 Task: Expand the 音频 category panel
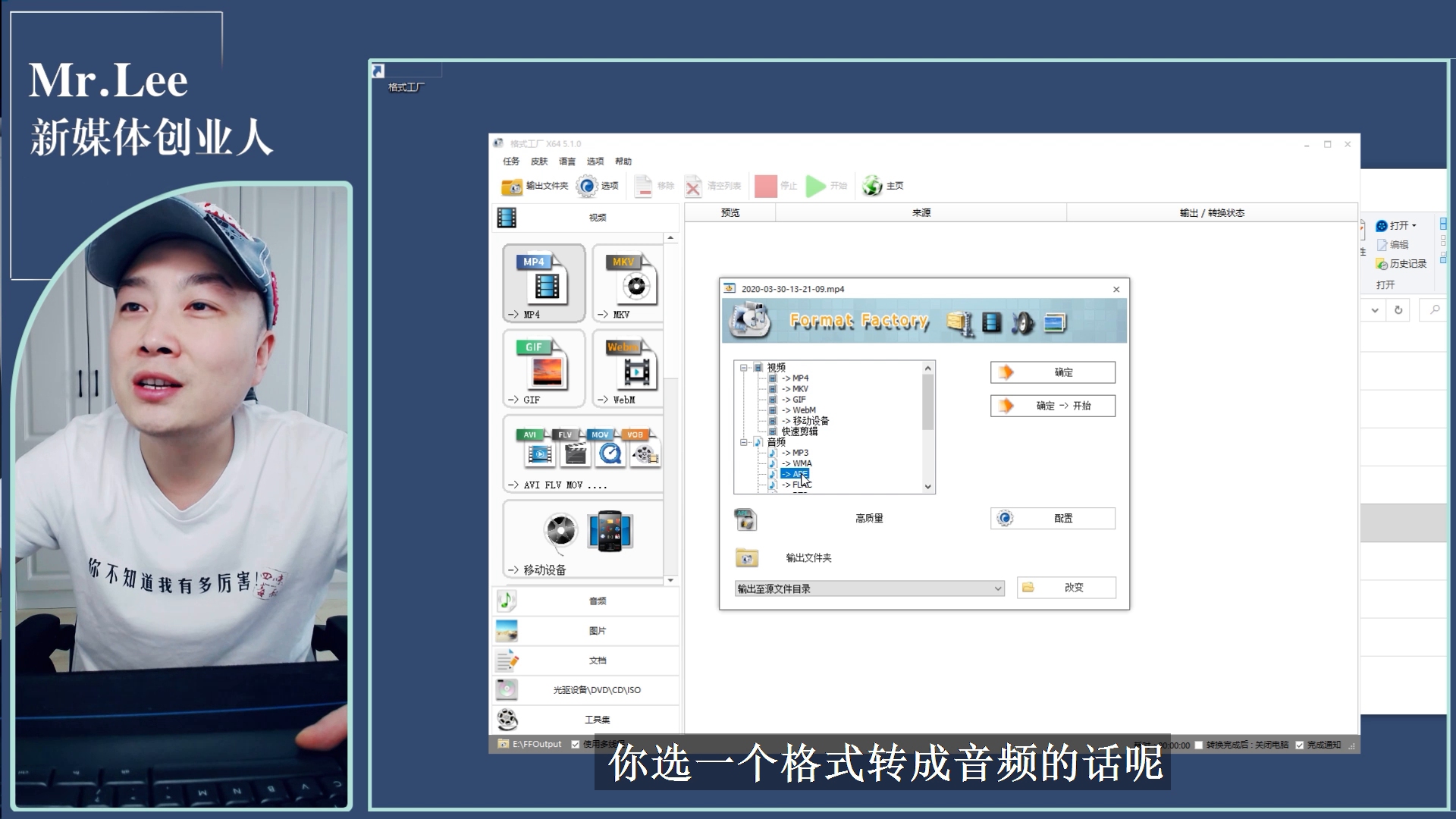click(x=585, y=601)
